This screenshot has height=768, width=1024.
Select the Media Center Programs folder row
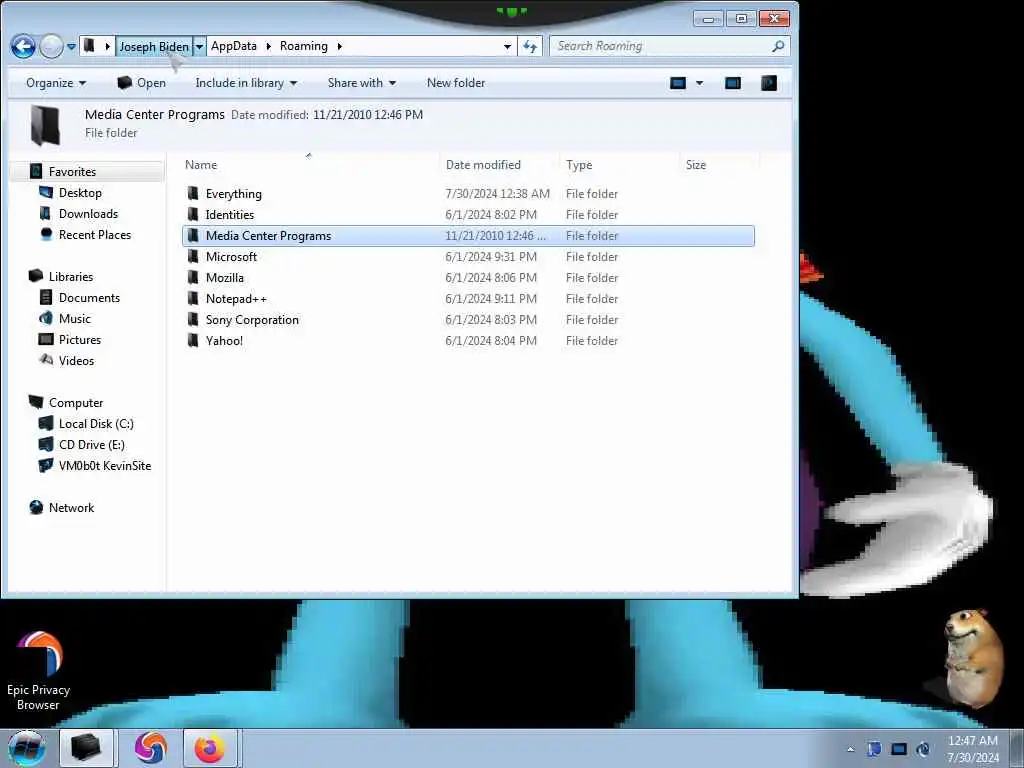[468, 236]
